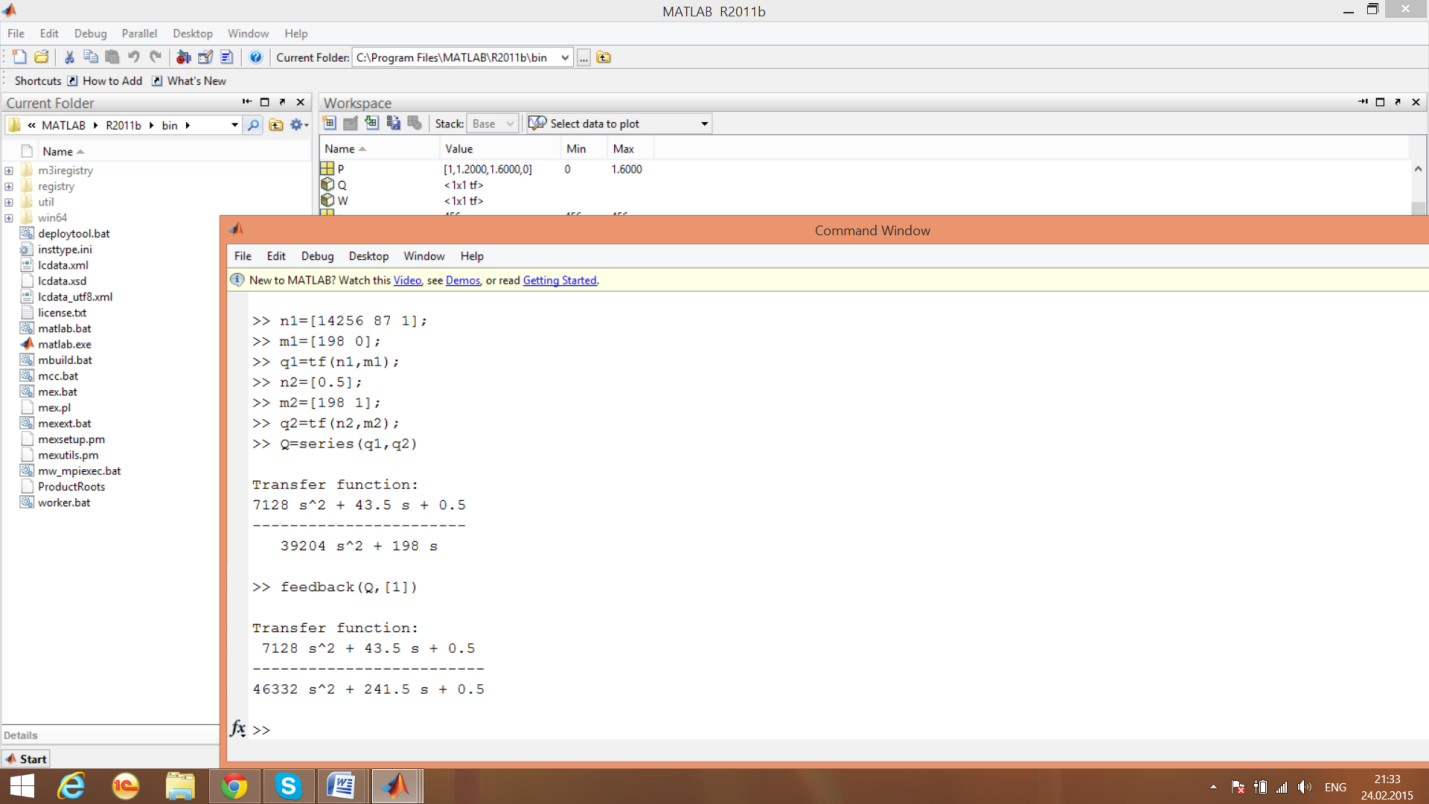Click Open variable icon in Workspace toolbar

pos(351,123)
